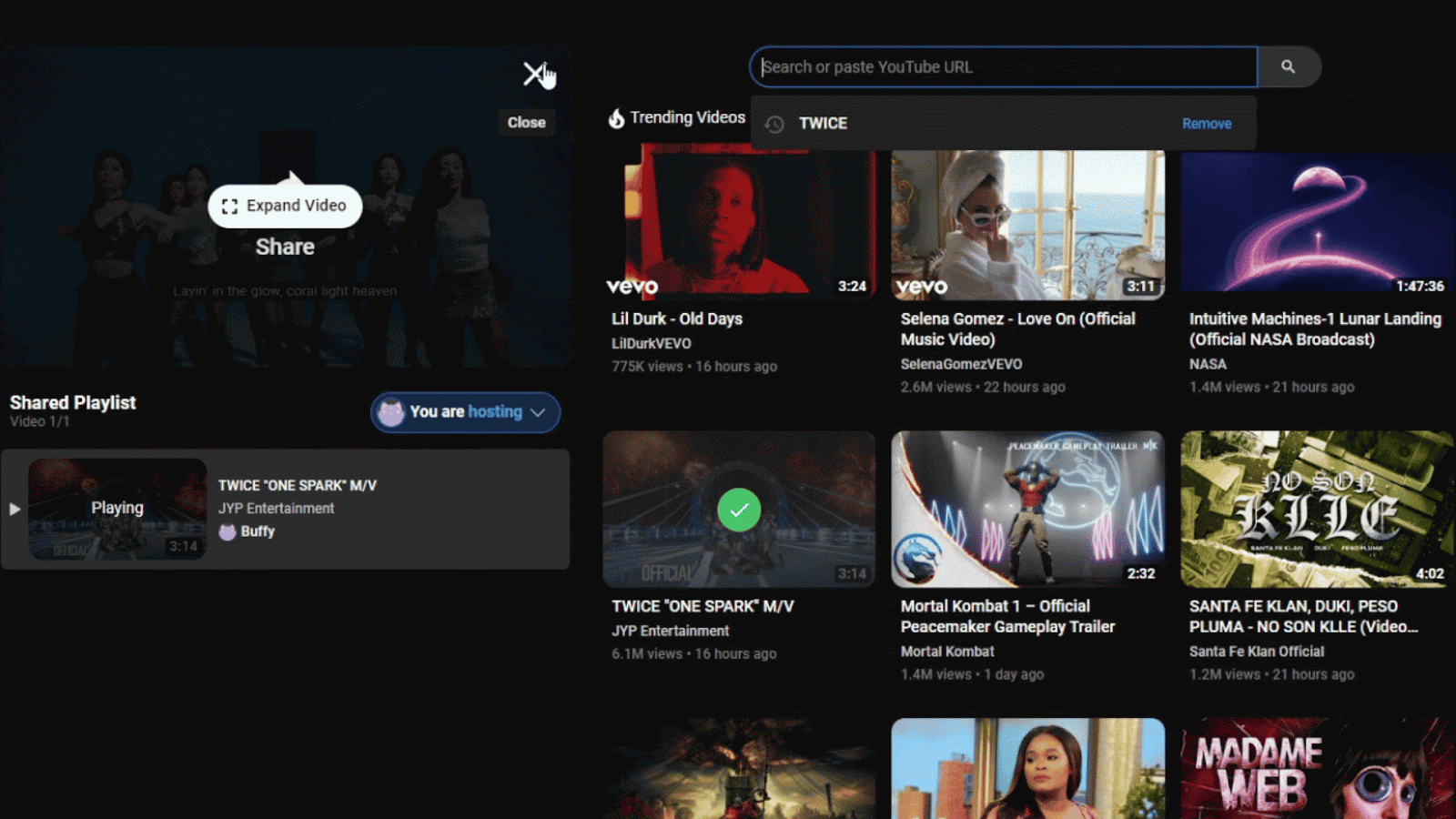The height and width of the screenshot is (819, 1456).
Task: Expand the 'You are hosting' dropdown
Action: (x=465, y=412)
